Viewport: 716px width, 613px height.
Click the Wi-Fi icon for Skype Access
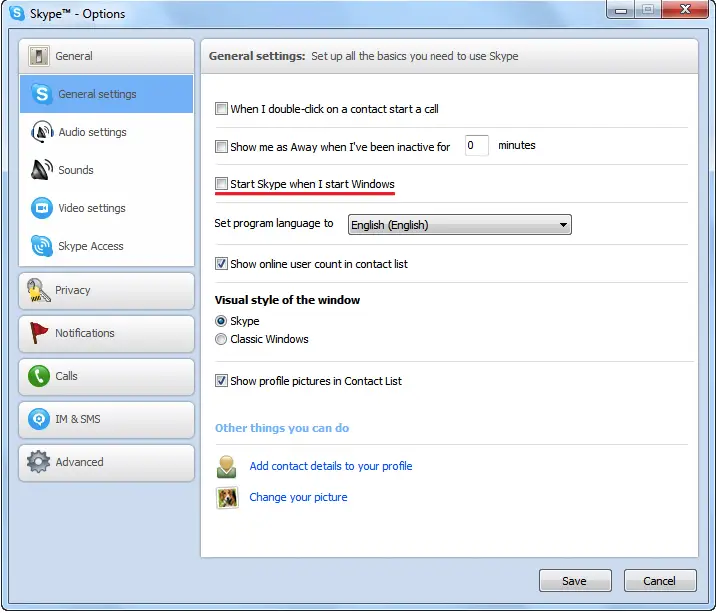click(42, 246)
